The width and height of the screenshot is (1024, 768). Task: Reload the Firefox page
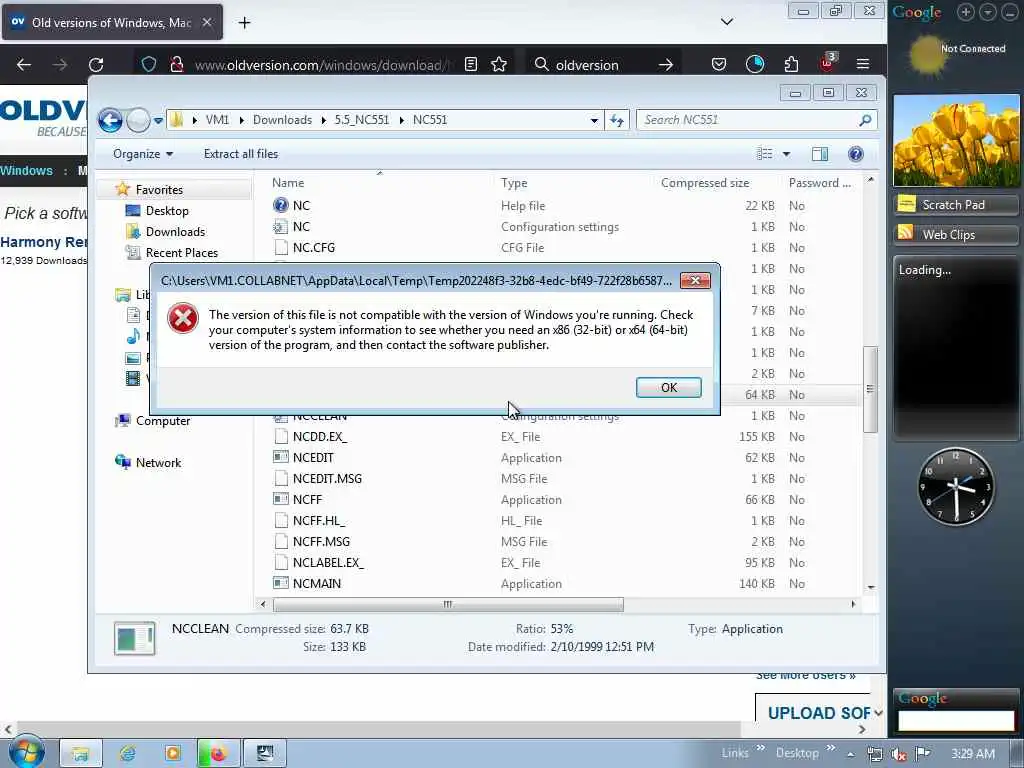[96, 64]
